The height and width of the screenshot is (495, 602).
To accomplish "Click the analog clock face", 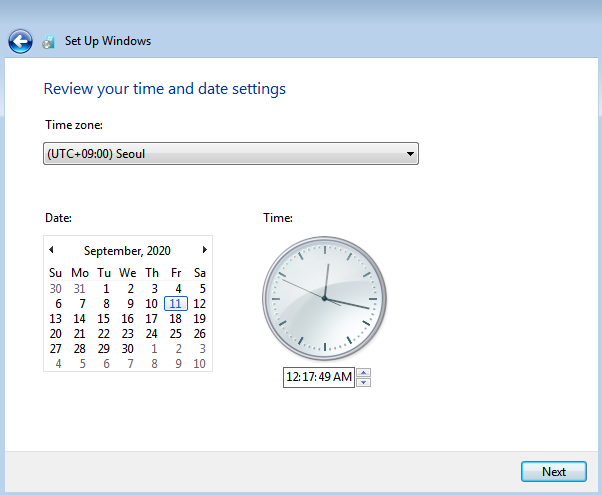I will pos(324,298).
